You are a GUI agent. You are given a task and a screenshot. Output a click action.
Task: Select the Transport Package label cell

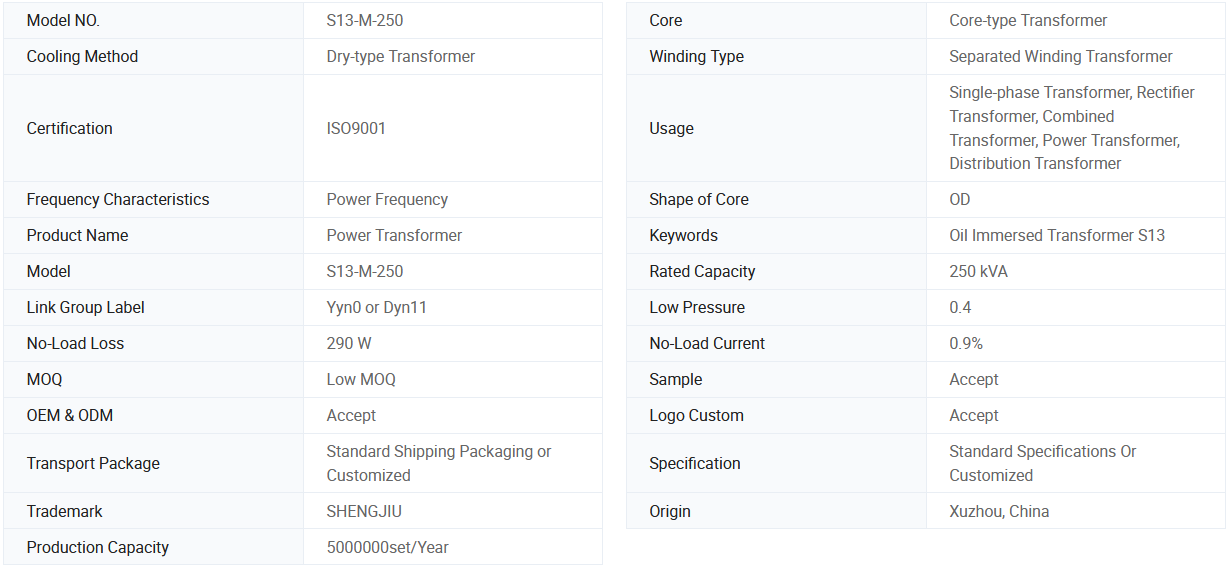(93, 463)
